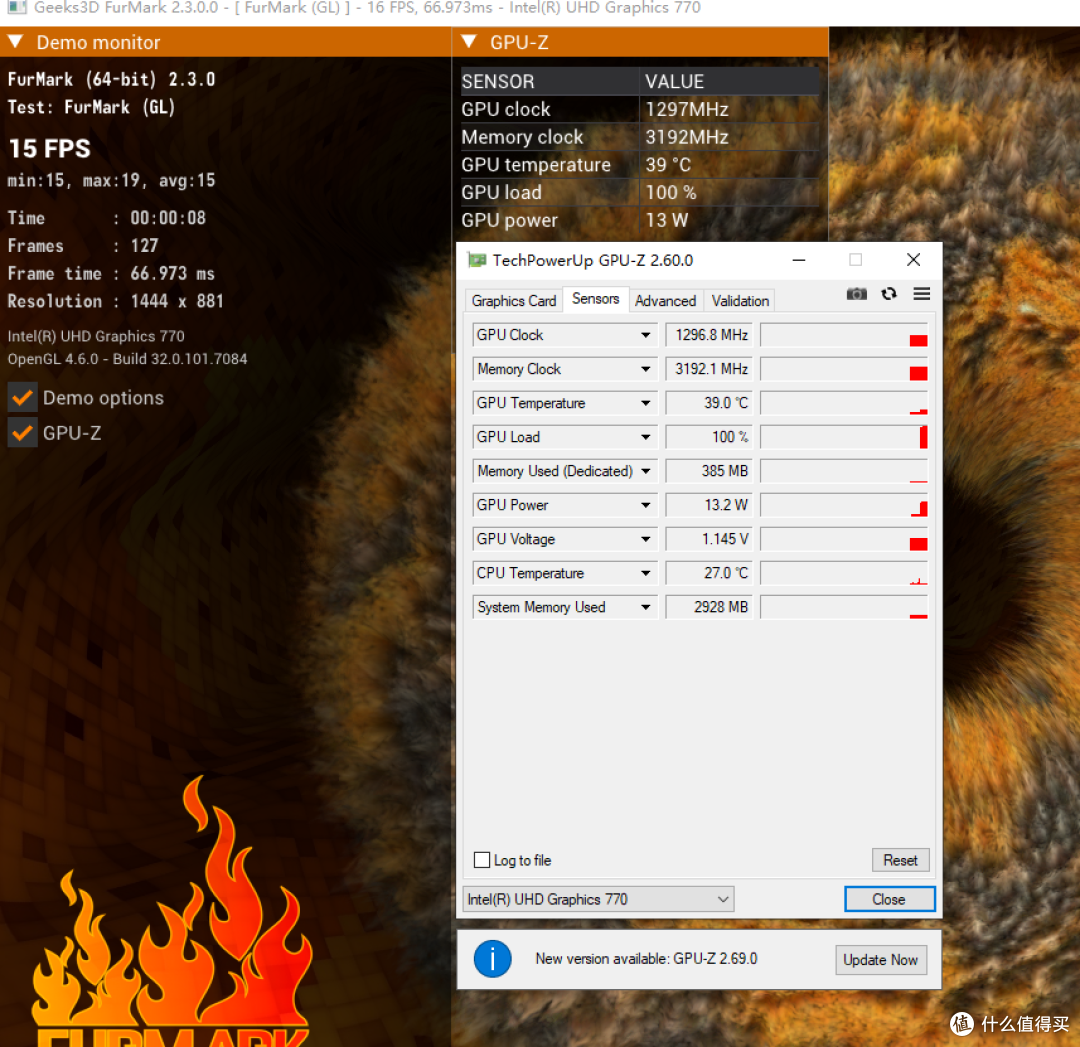The image size is (1080, 1047).
Task: Open the CPU Temperature sensor dropdown
Action: click(x=645, y=573)
